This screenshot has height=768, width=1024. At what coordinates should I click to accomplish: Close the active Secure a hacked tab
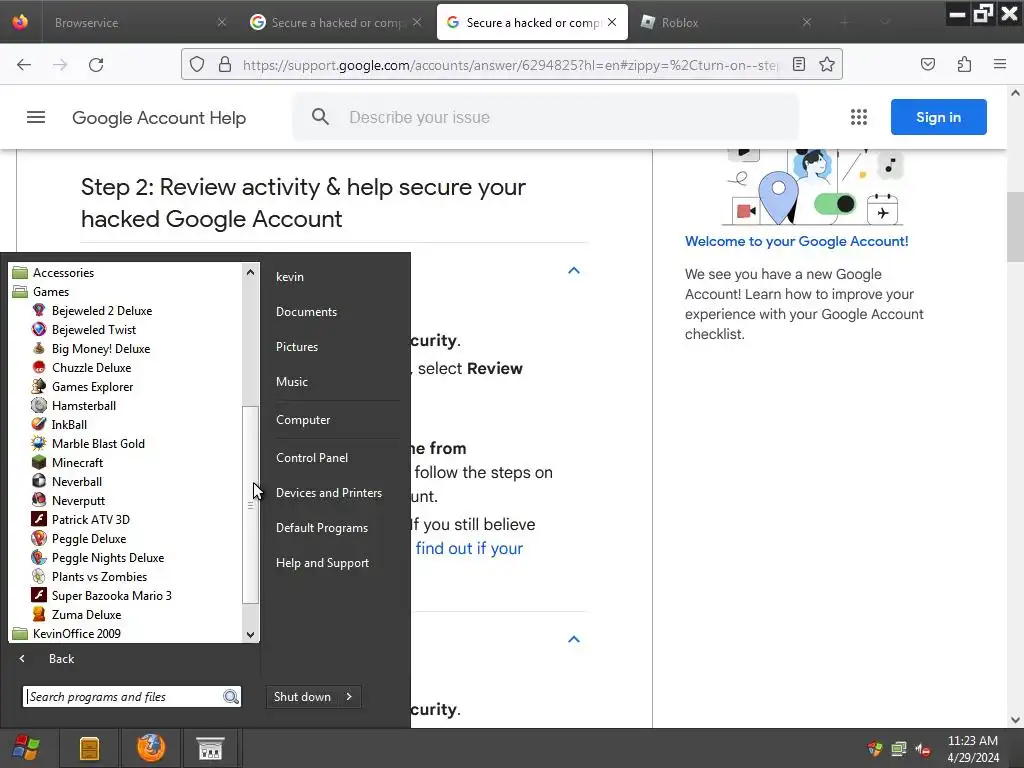point(612,22)
